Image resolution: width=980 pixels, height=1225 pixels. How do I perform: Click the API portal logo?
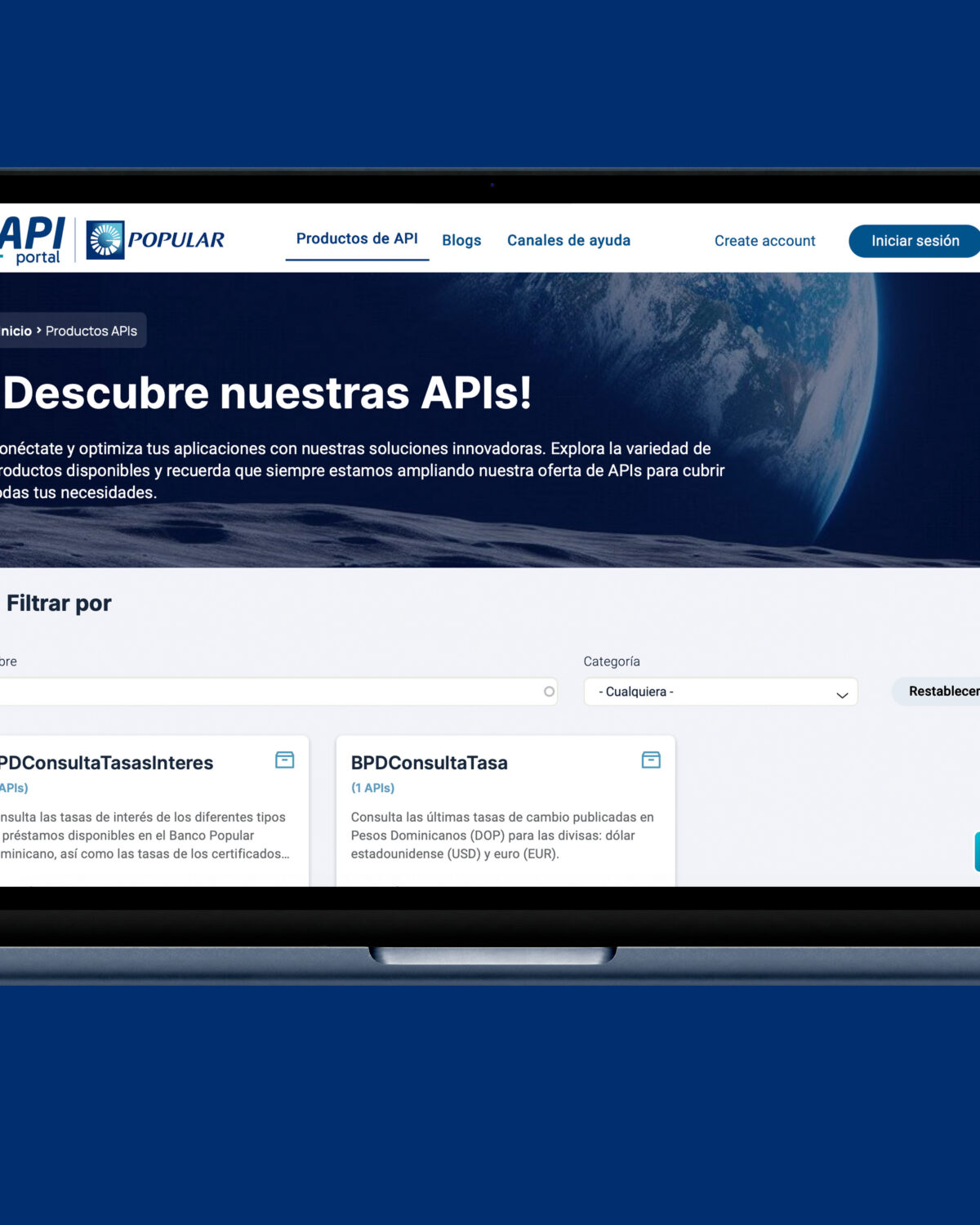[33, 240]
